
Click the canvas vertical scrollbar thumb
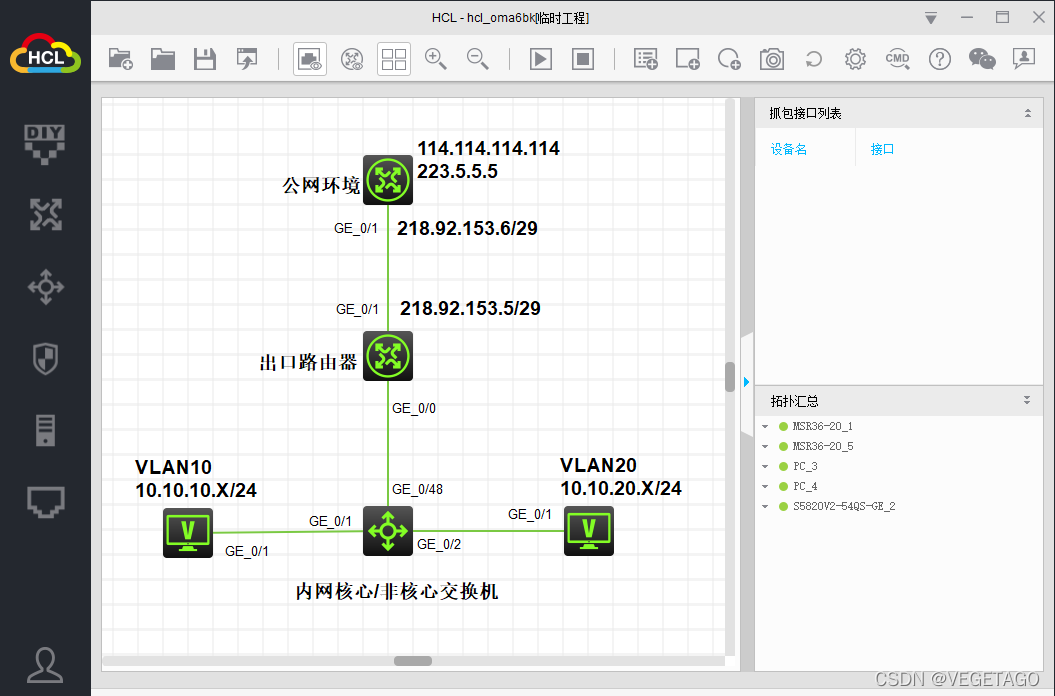tap(730, 376)
